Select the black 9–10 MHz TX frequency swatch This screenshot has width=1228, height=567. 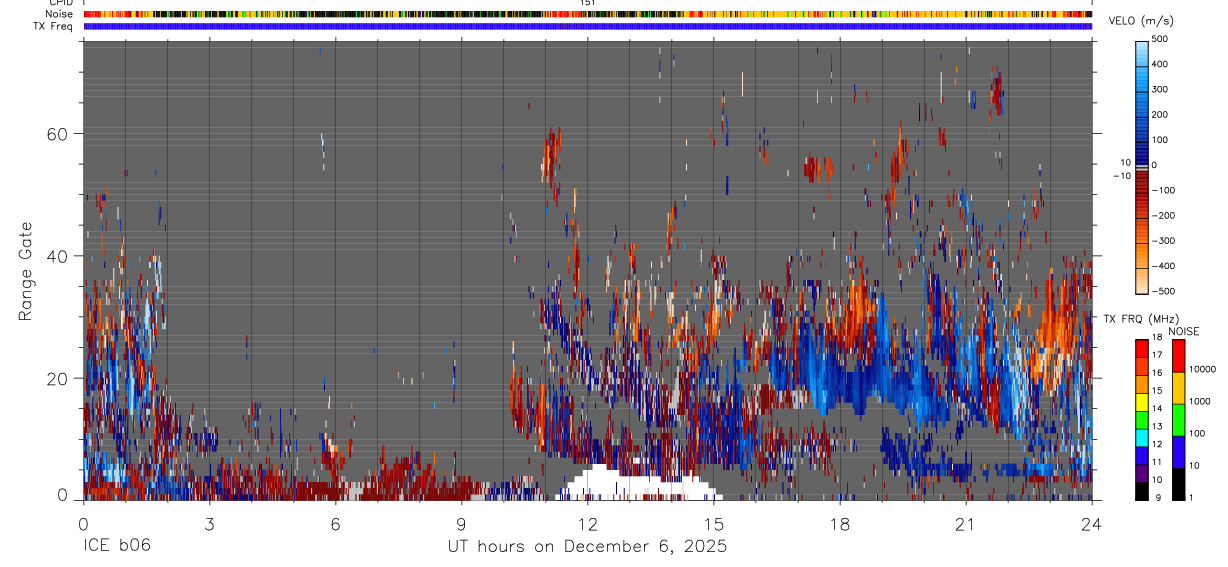tap(1143, 492)
